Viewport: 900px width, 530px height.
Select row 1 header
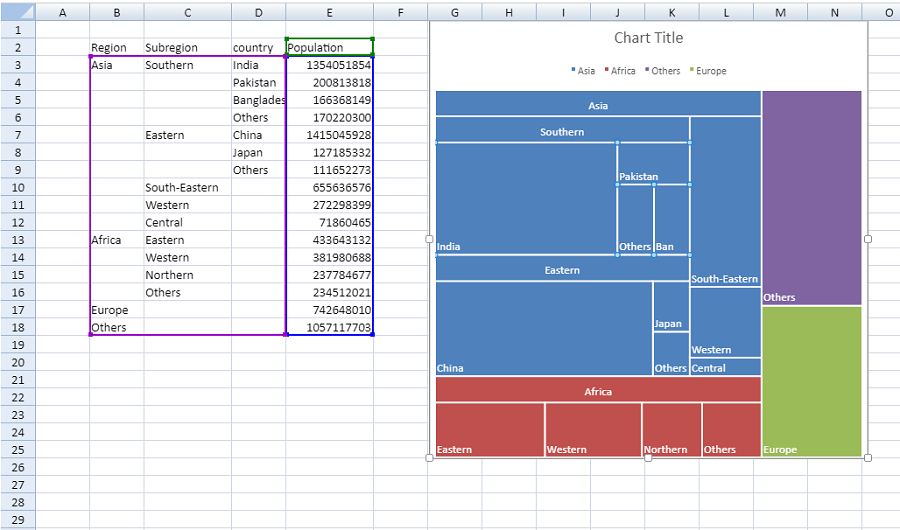17,30
